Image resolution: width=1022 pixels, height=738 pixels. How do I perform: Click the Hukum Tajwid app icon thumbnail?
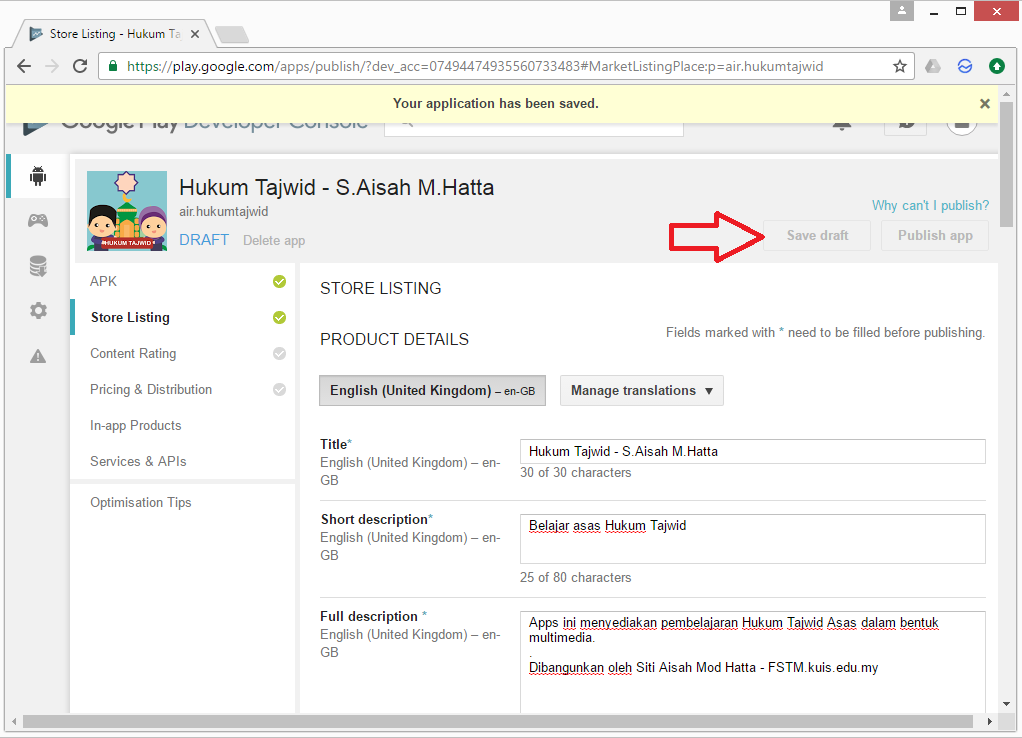pos(127,211)
